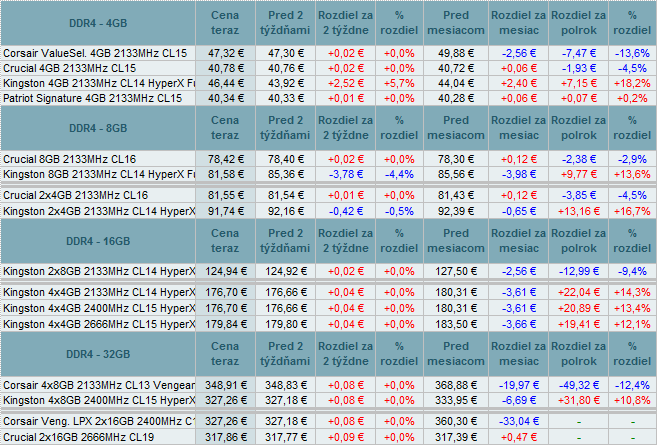Click the half-year difference +22,04 €
Viewport: 657px width, 445px height.
pyautogui.click(x=579, y=292)
